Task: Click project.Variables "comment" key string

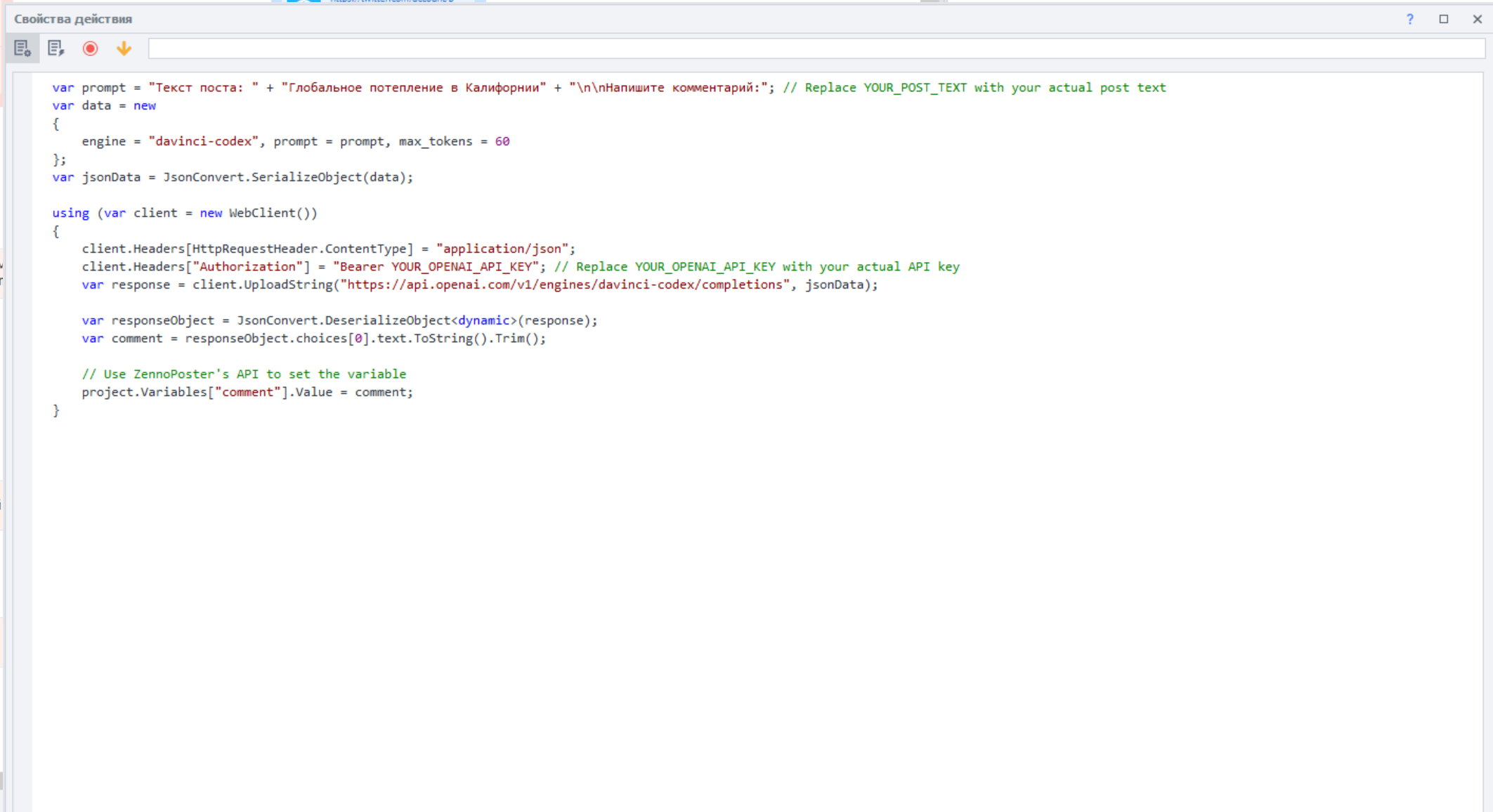Action: tap(247, 392)
